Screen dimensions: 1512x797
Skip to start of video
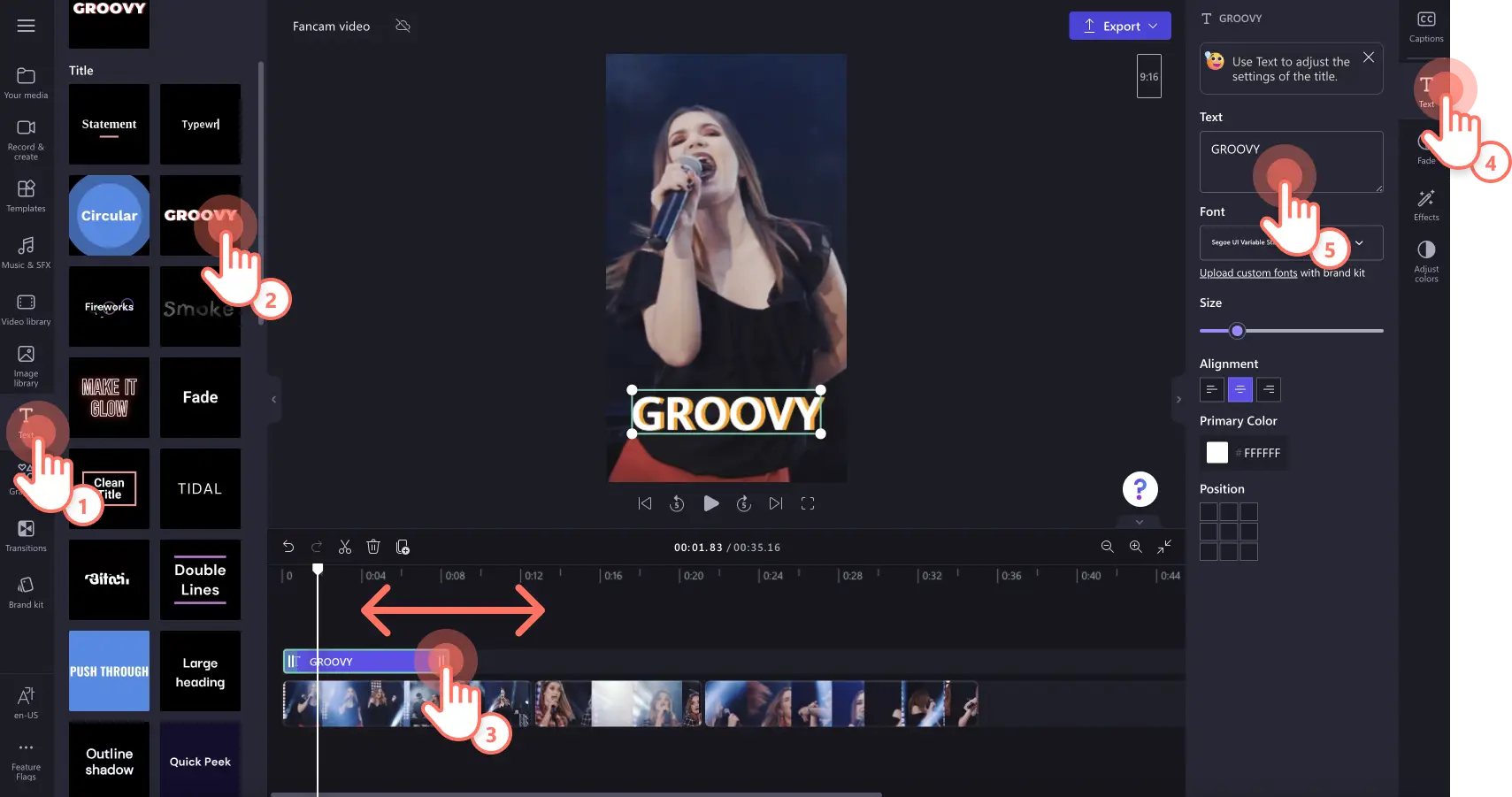645,503
